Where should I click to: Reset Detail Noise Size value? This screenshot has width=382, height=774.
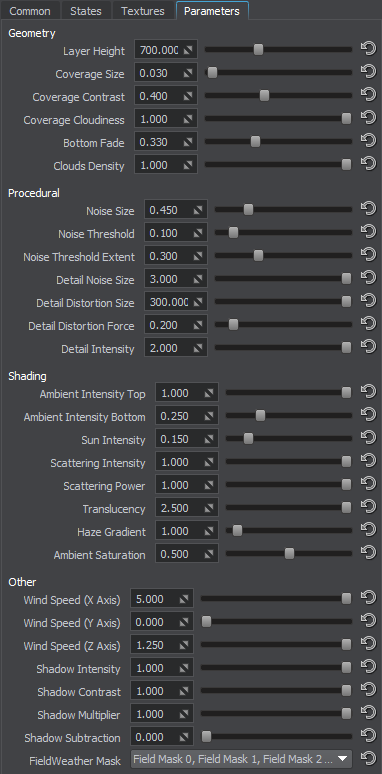(x=368, y=278)
